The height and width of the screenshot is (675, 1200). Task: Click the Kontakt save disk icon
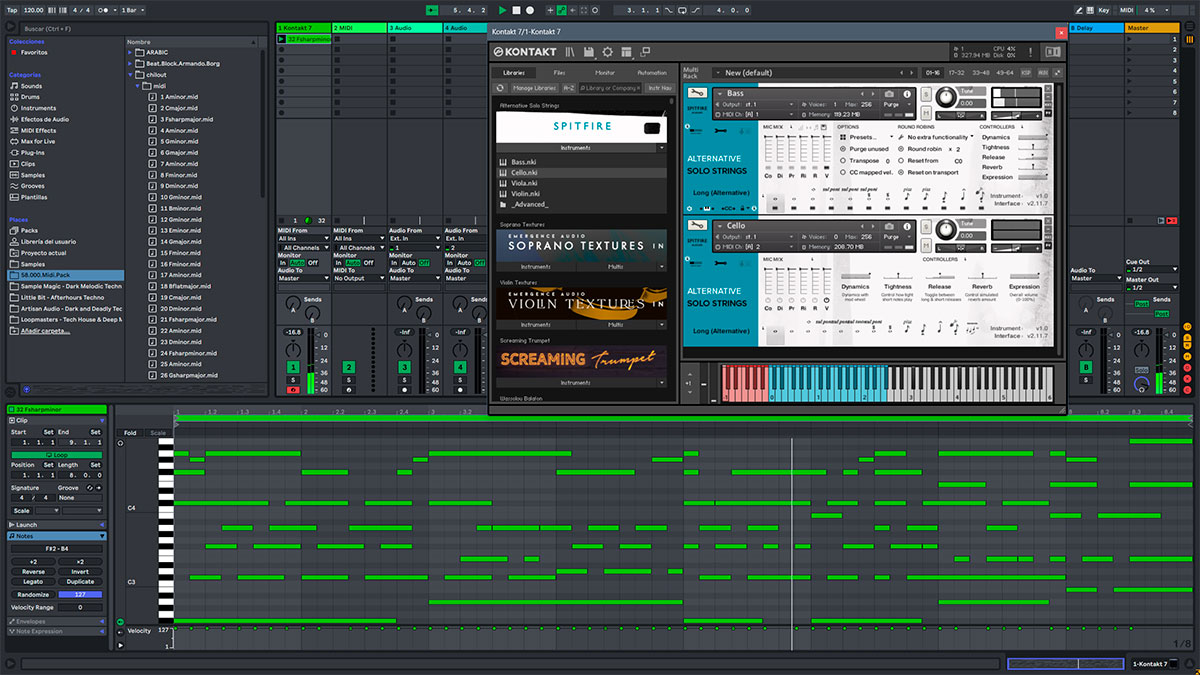(589, 51)
